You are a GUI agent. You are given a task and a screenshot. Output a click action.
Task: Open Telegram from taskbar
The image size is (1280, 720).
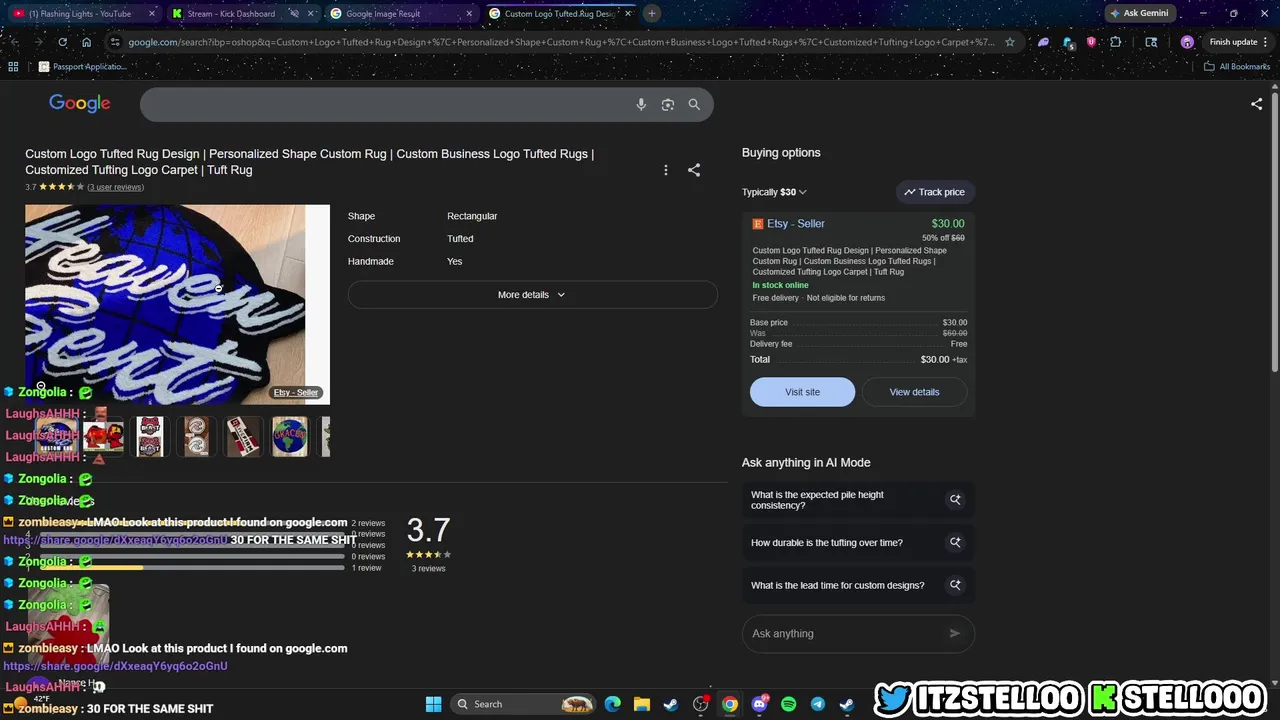tap(817, 704)
